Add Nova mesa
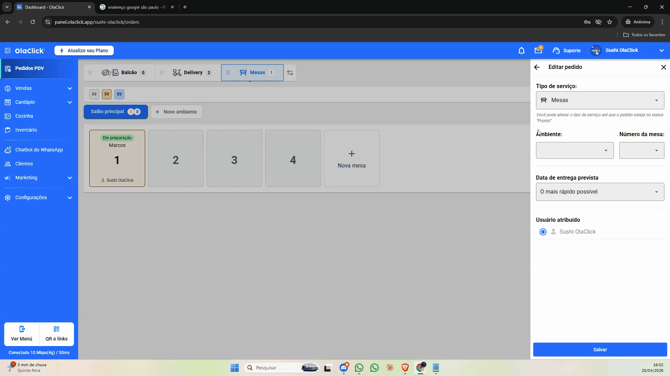670x376 pixels. [352, 159]
